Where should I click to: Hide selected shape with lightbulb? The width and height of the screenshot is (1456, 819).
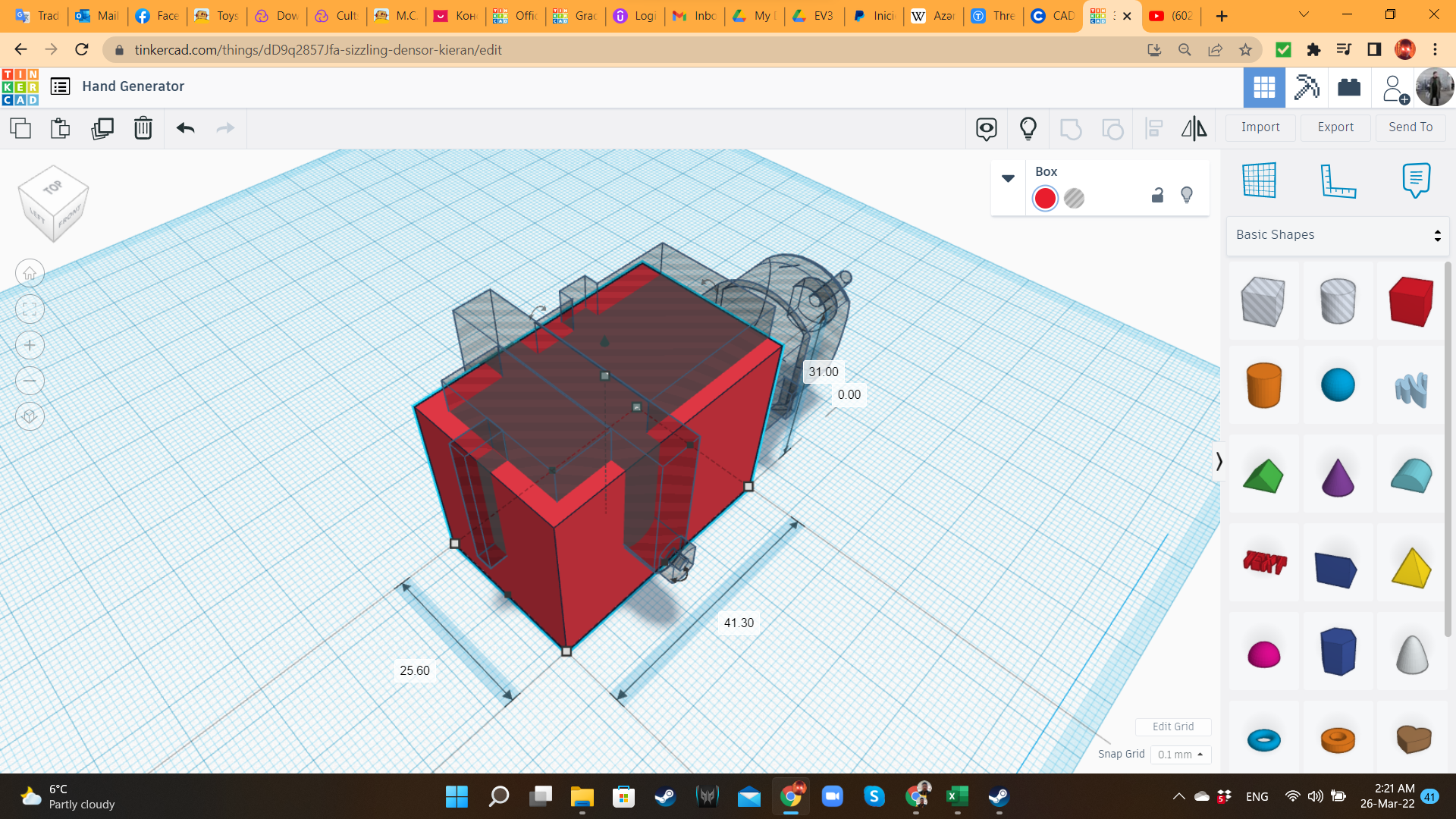click(1187, 196)
